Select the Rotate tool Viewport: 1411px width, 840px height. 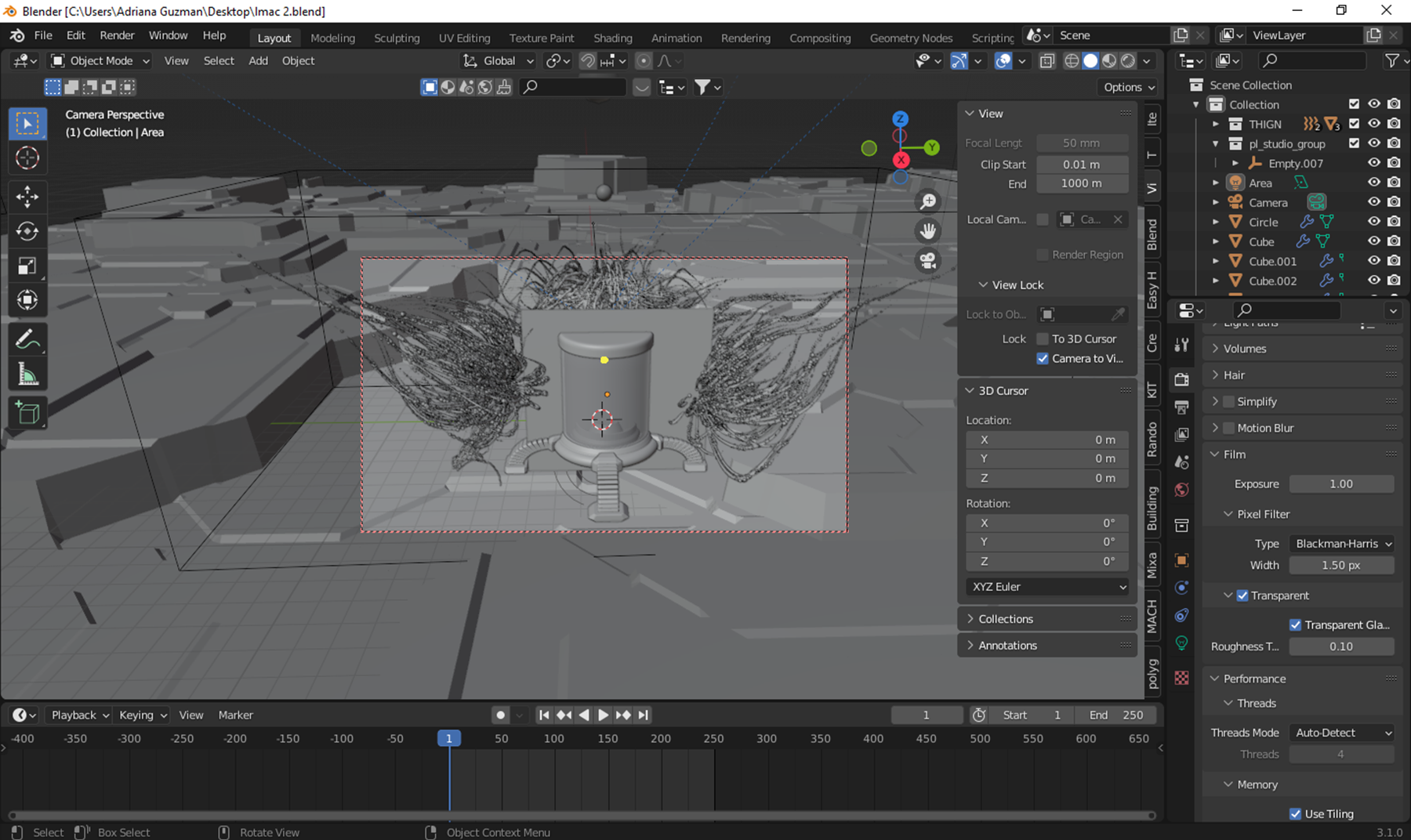pyautogui.click(x=27, y=231)
